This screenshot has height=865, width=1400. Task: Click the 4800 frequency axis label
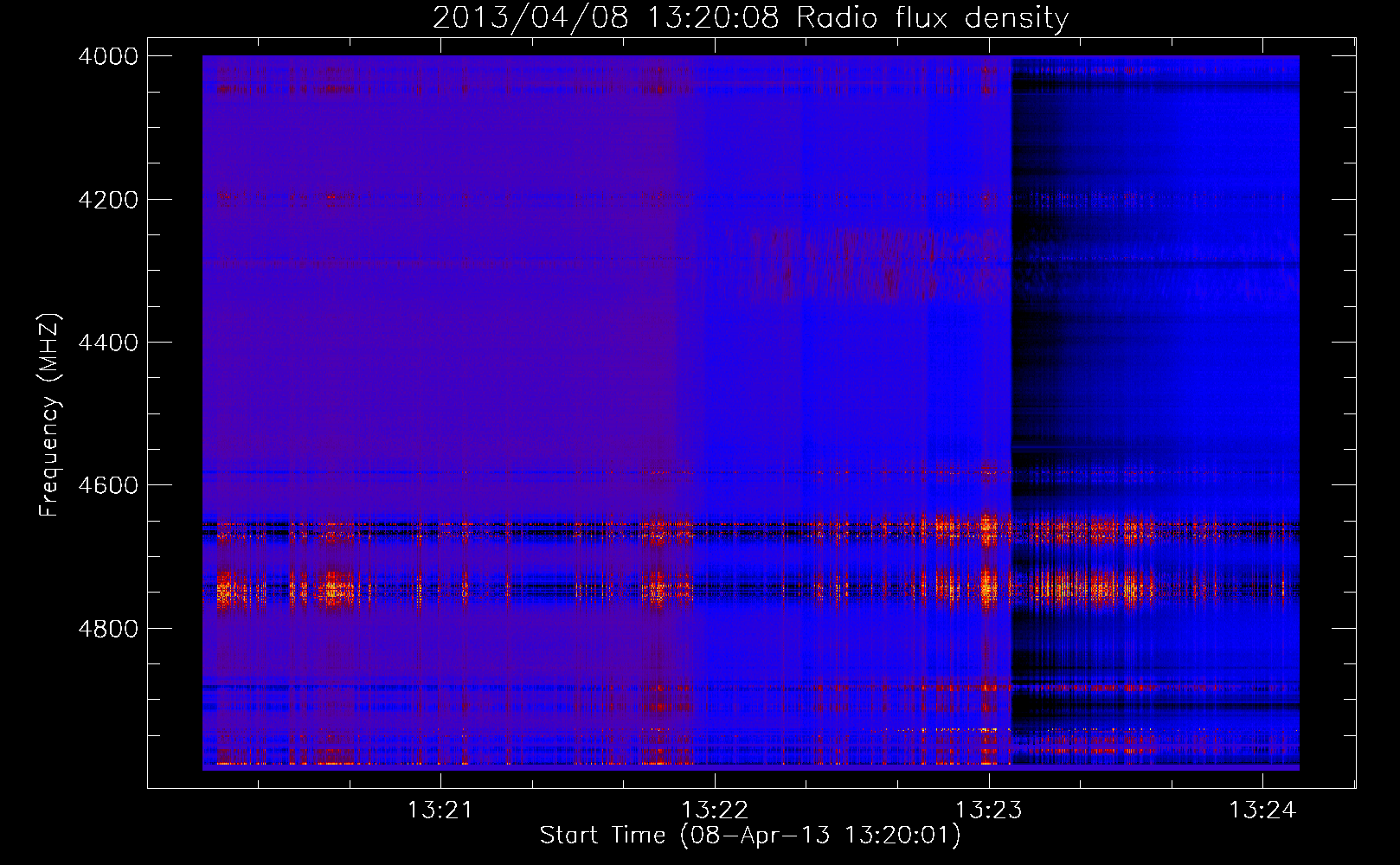tap(108, 629)
